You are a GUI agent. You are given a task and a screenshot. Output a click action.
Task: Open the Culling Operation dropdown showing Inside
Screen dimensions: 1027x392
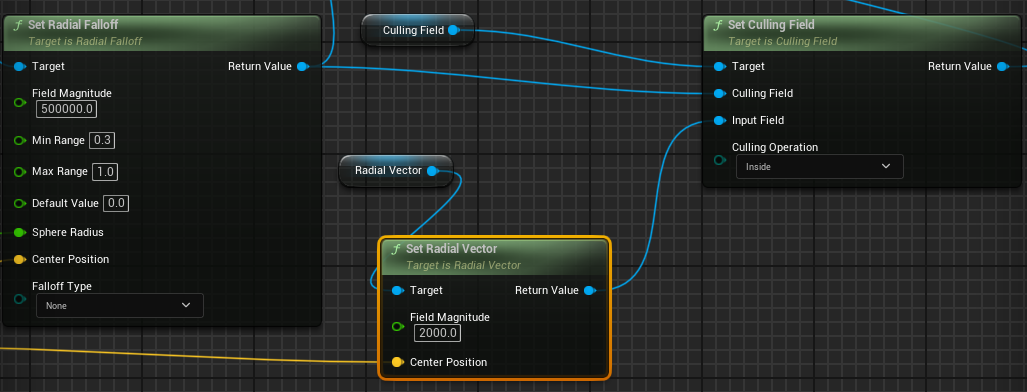click(820, 167)
